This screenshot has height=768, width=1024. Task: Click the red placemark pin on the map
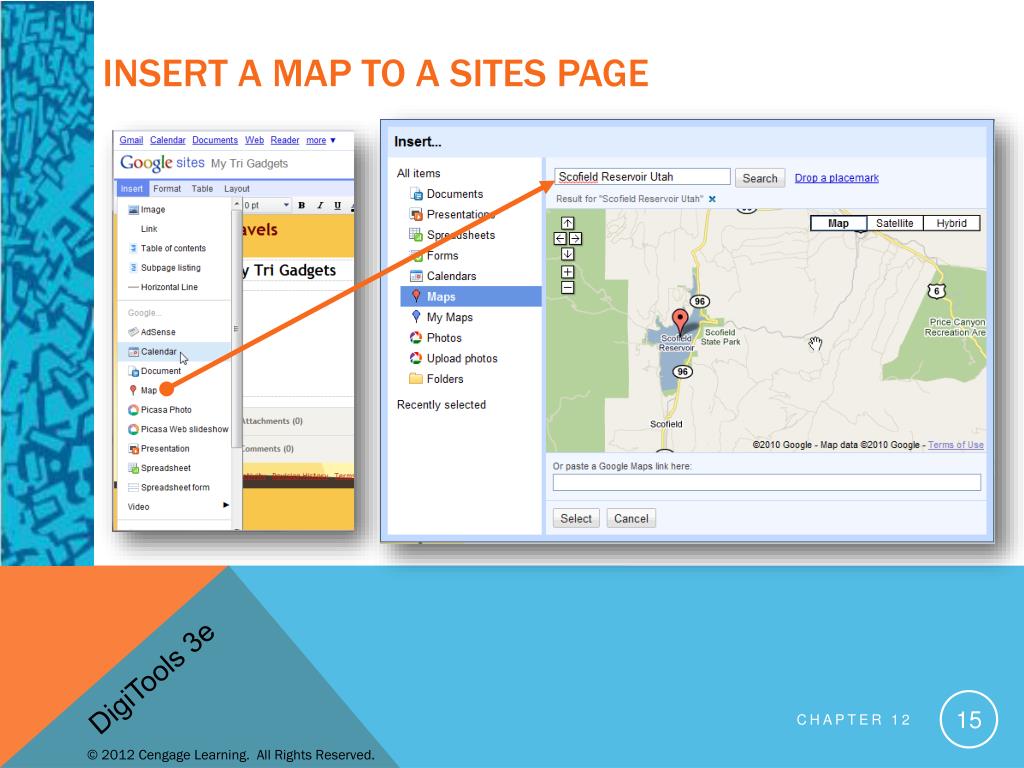tap(680, 322)
